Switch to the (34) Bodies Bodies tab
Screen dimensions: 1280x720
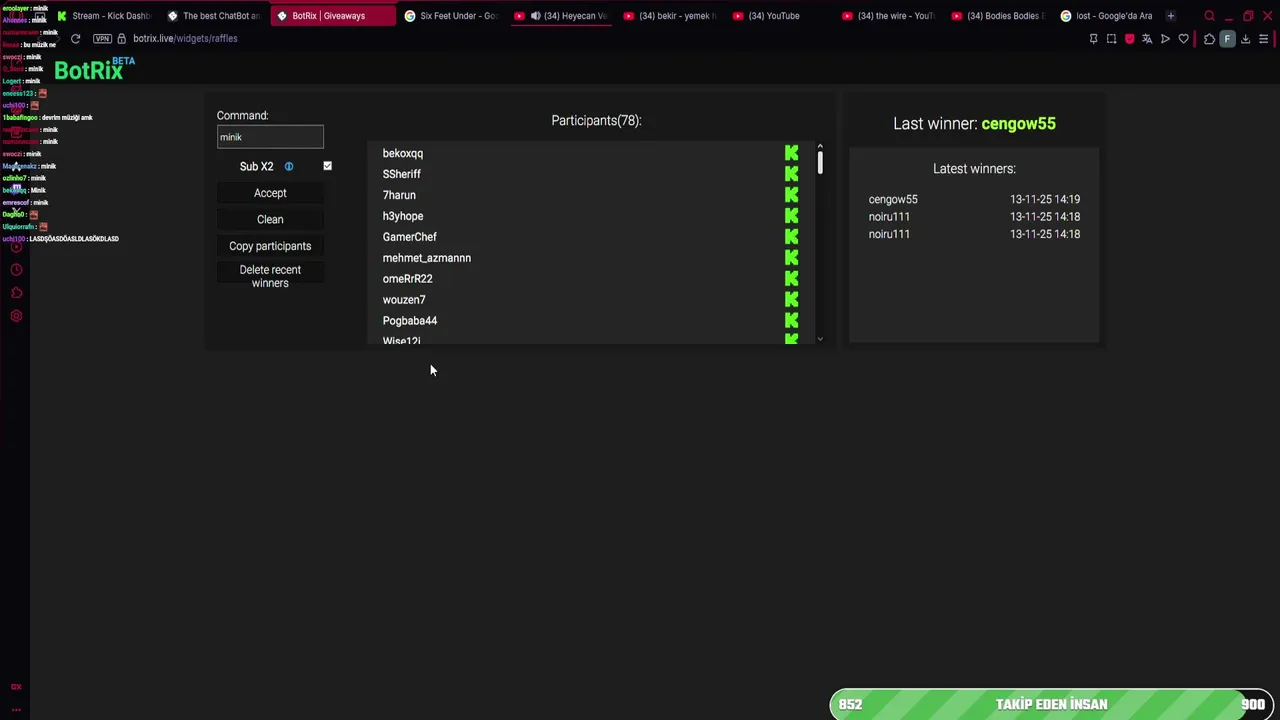pyautogui.click(x=997, y=16)
